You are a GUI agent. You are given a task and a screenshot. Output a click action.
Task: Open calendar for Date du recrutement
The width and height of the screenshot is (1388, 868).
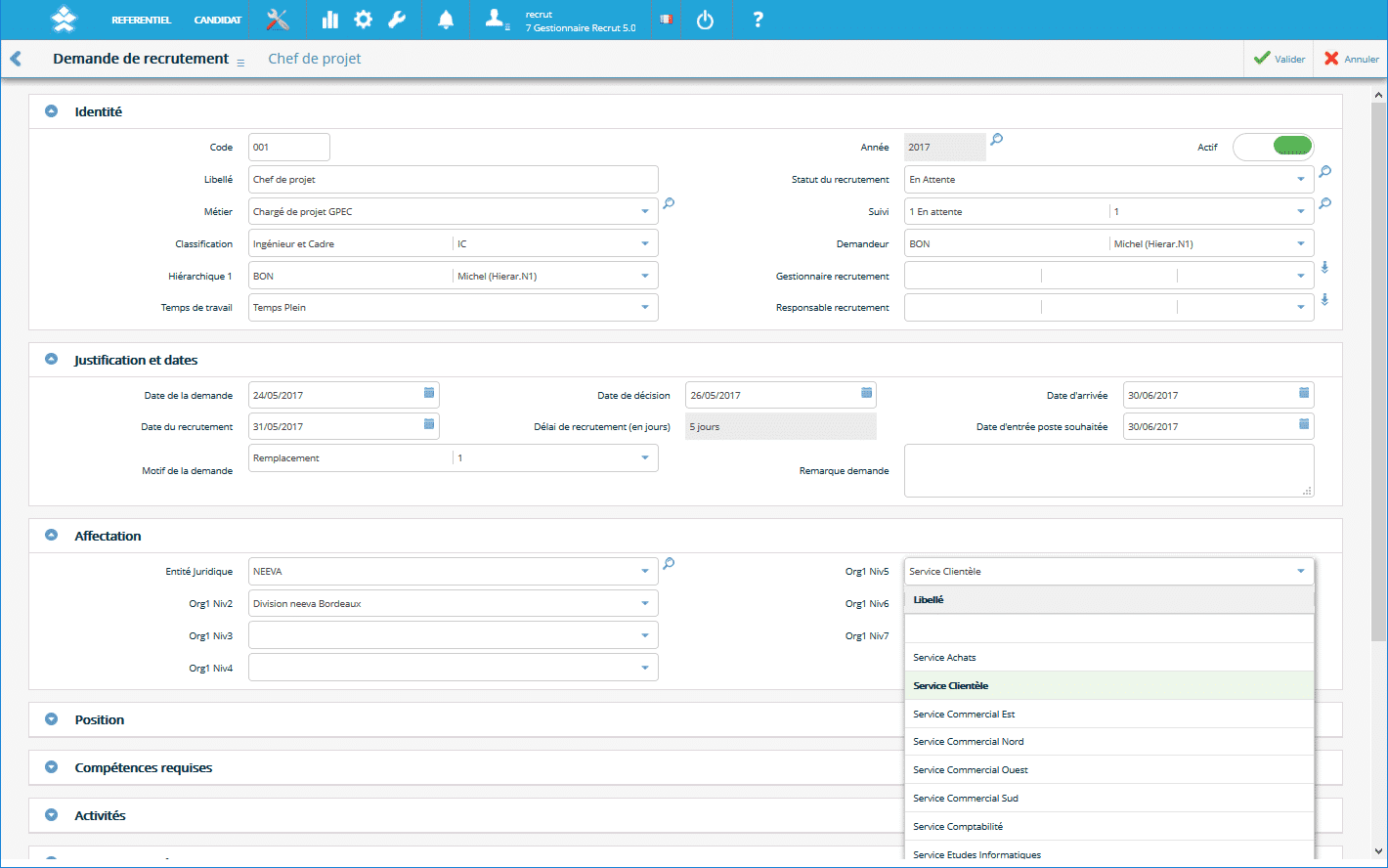428,424
